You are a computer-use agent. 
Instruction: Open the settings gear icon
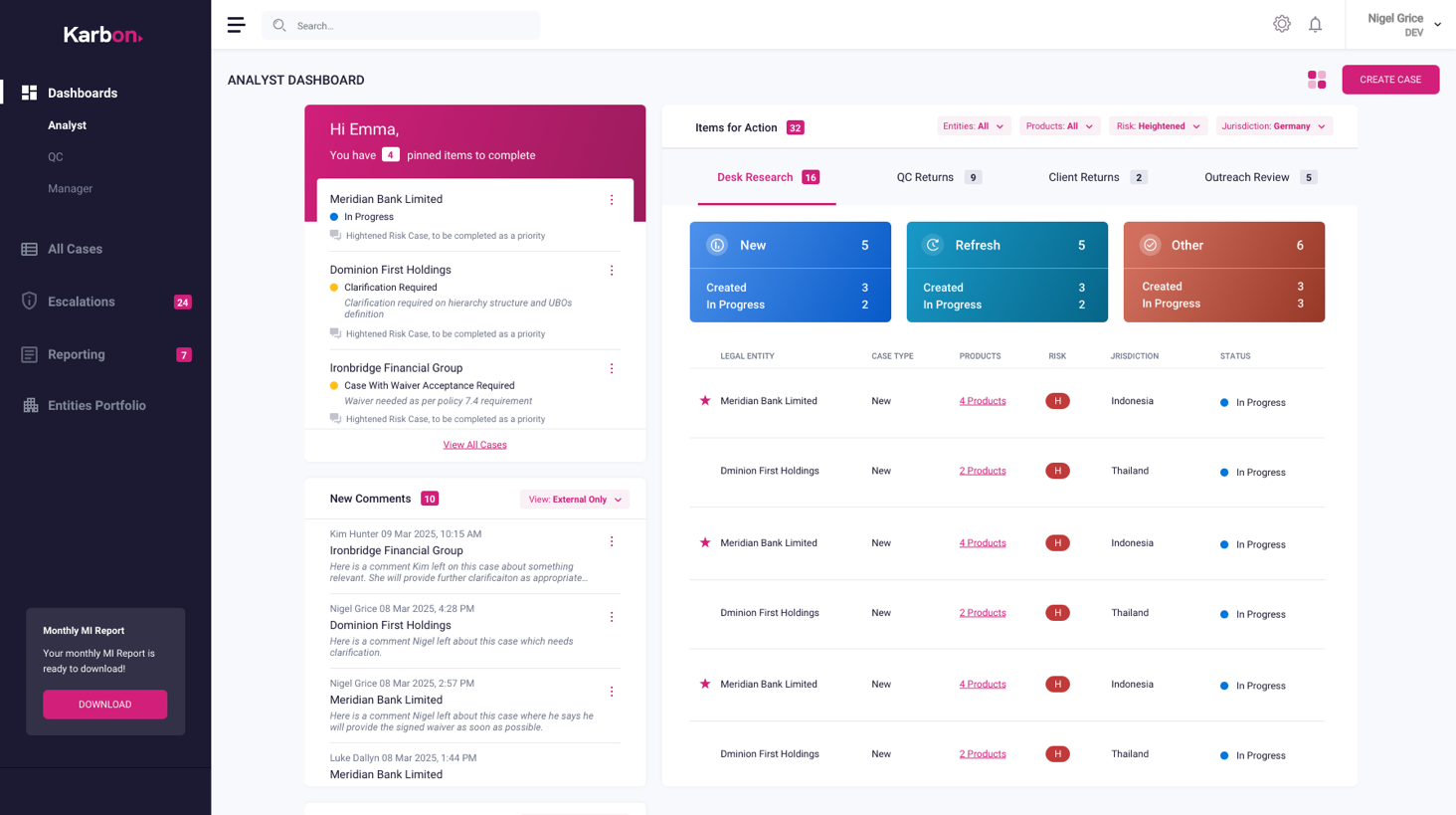pyautogui.click(x=1281, y=25)
